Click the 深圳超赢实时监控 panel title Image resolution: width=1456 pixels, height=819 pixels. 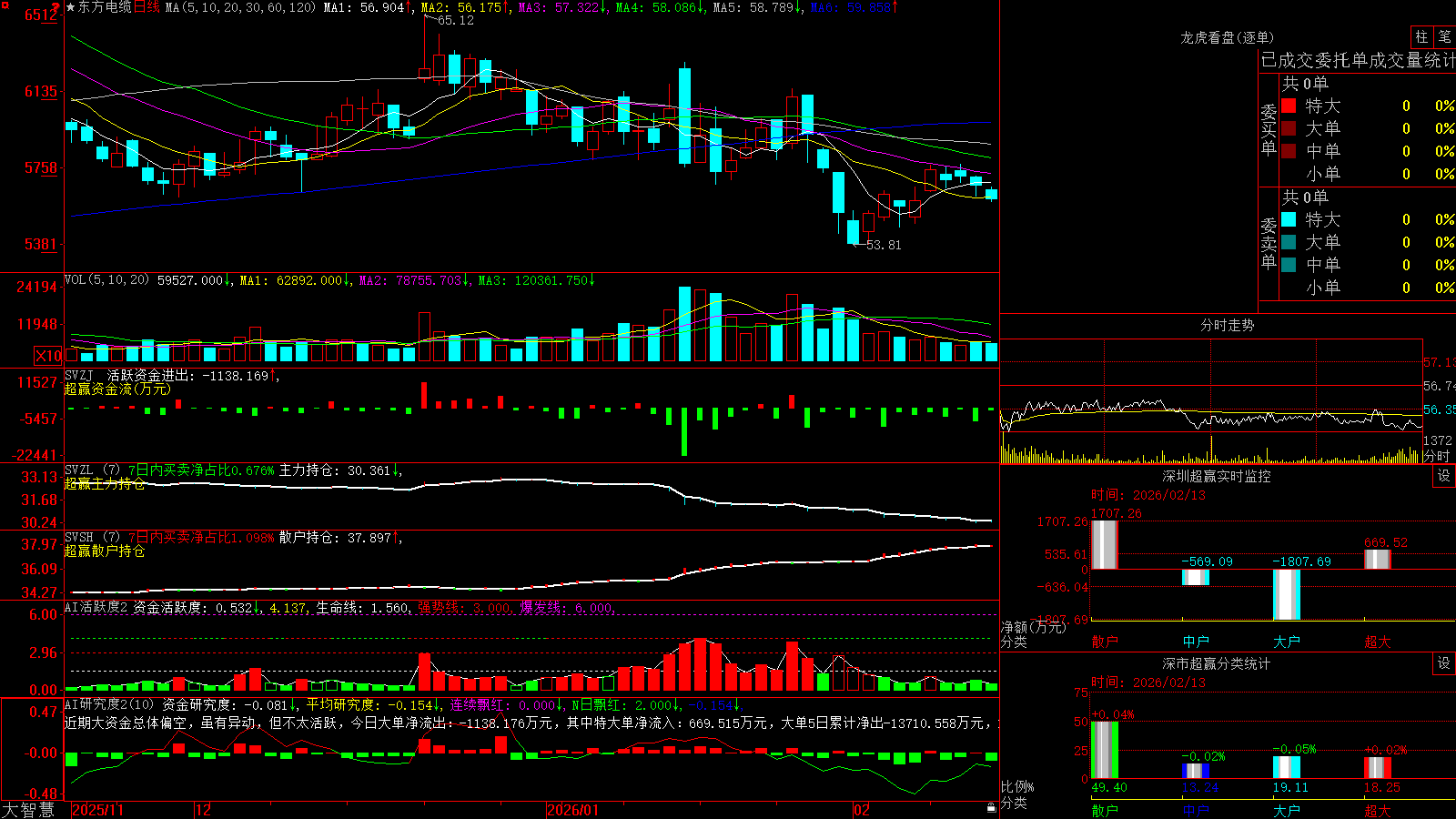click(x=1217, y=476)
